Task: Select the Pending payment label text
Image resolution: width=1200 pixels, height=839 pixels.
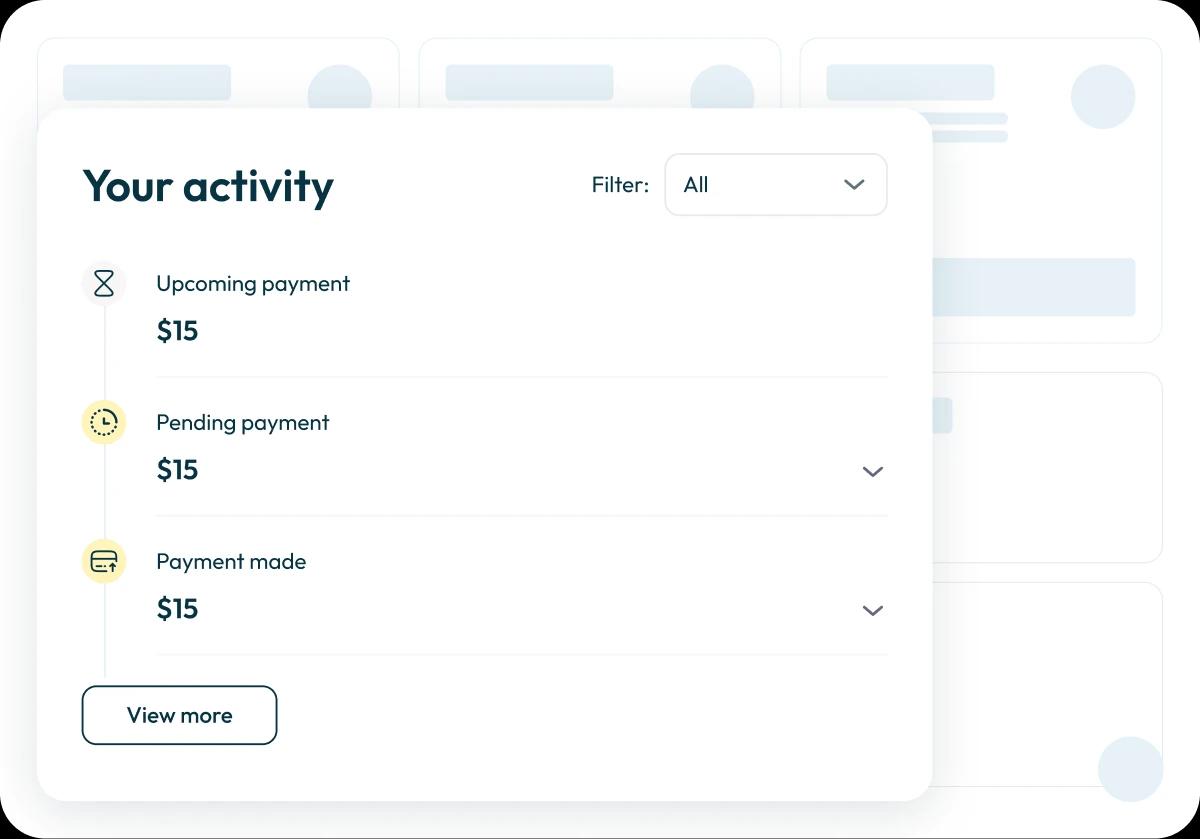Action: (x=243, y=423)
